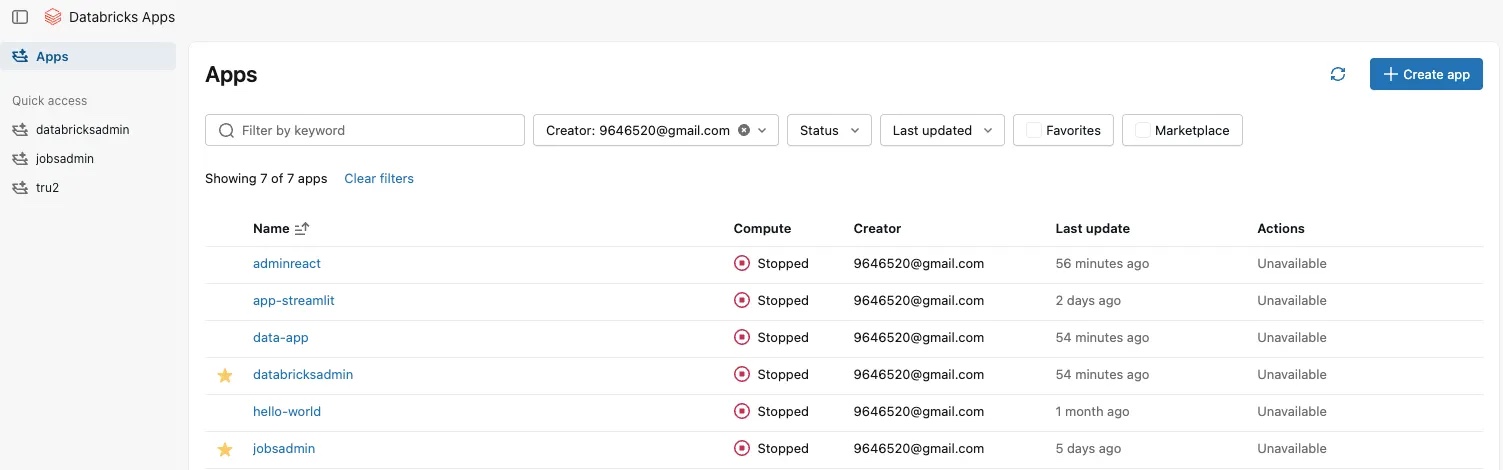Click the jobsadmin quick access icon
The width and height of the screenshot is (1503, 470).
(x=20, y=159)
